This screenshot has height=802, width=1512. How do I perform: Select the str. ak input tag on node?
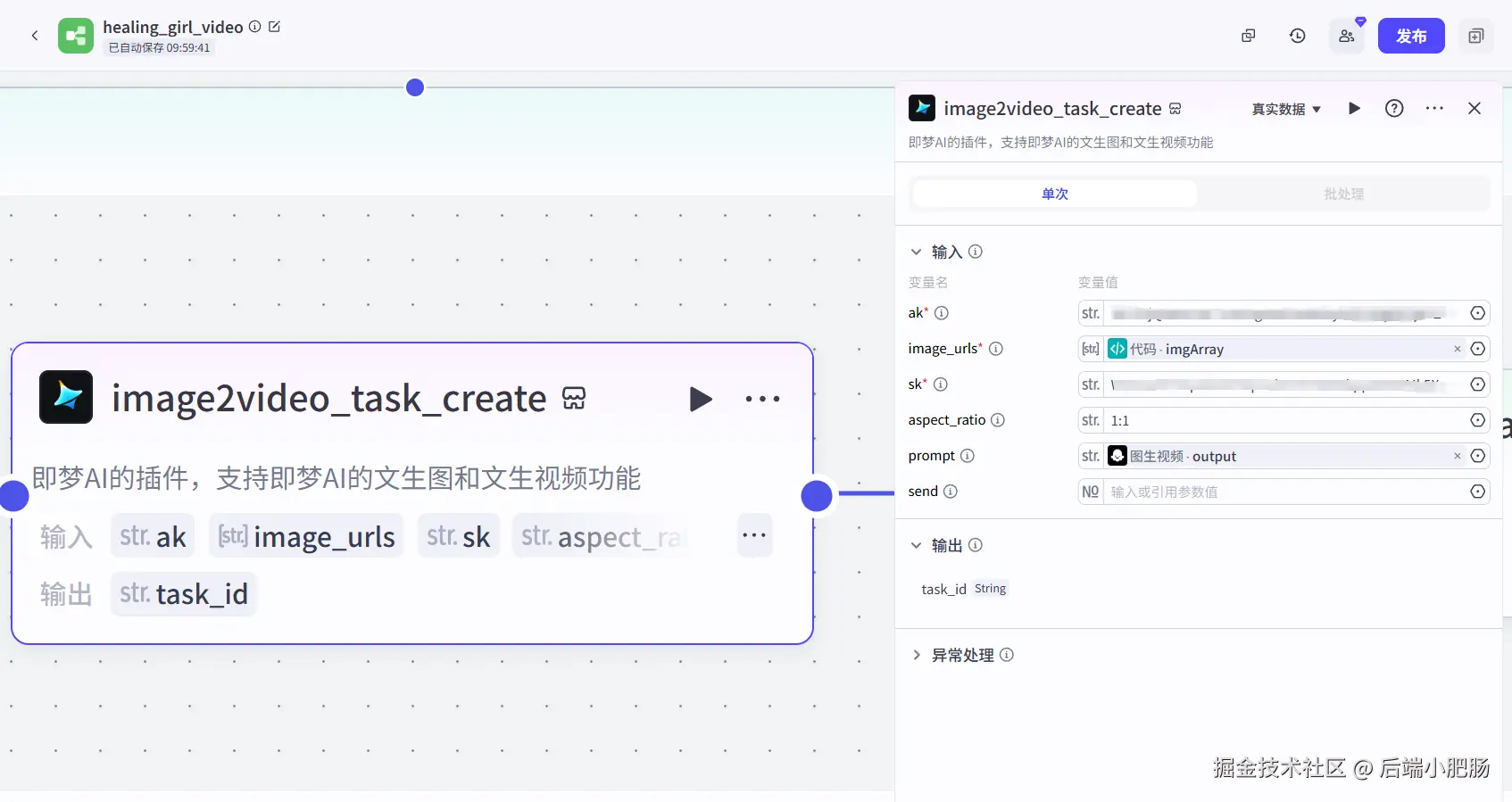coord(153,536)
